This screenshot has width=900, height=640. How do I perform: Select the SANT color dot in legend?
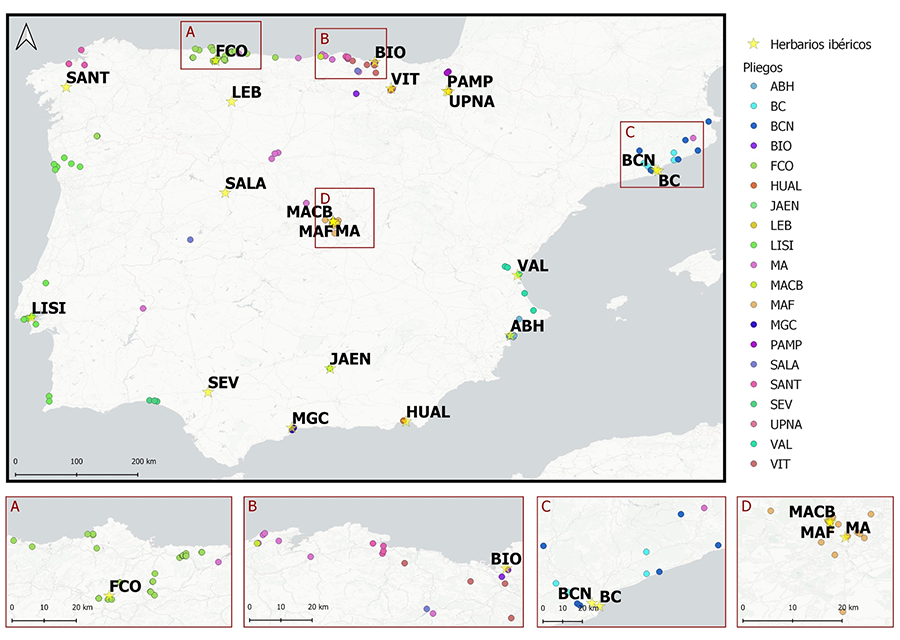tap(753, 384)
